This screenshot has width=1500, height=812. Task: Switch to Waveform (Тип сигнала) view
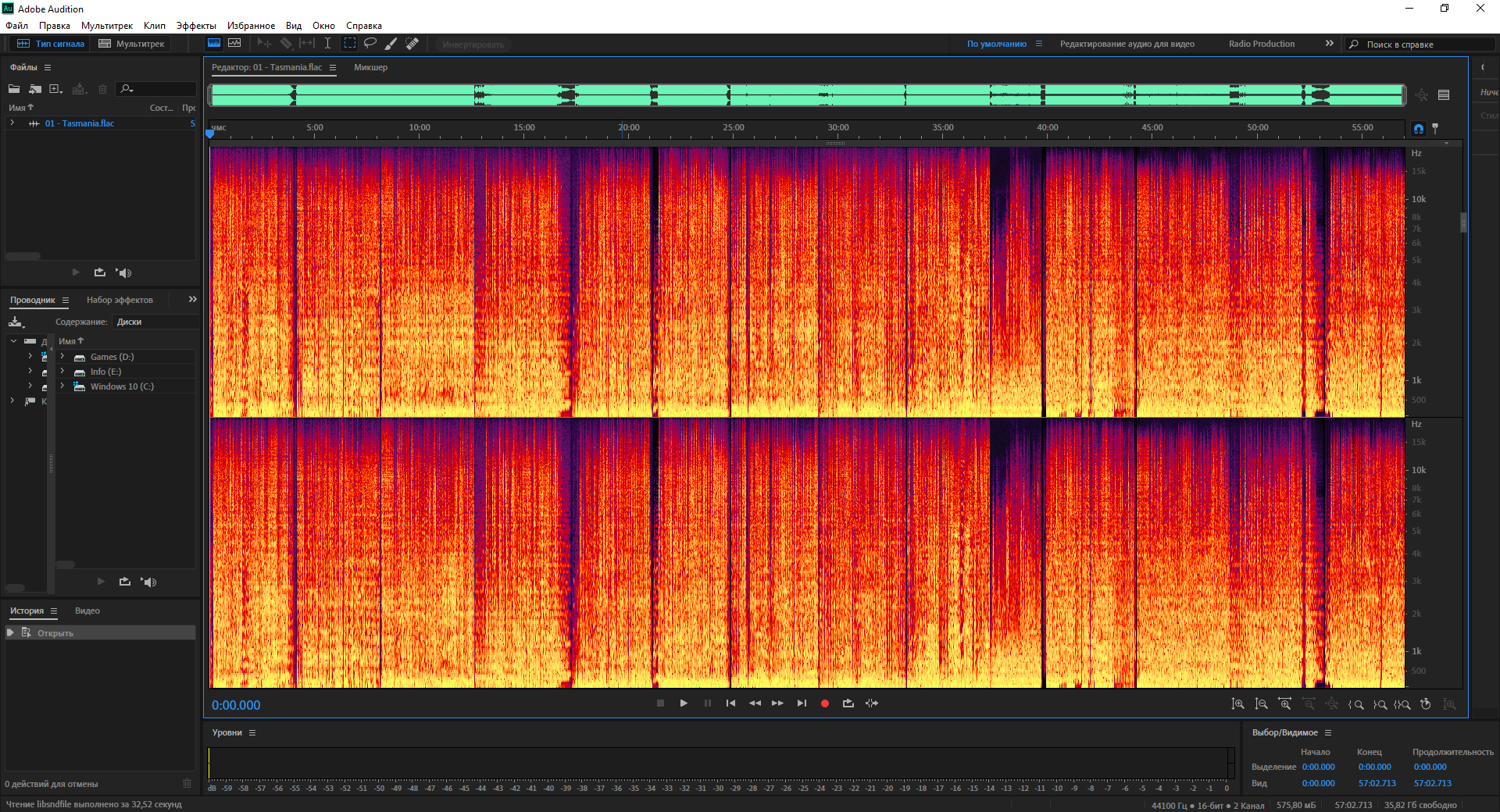pos(51,44)
